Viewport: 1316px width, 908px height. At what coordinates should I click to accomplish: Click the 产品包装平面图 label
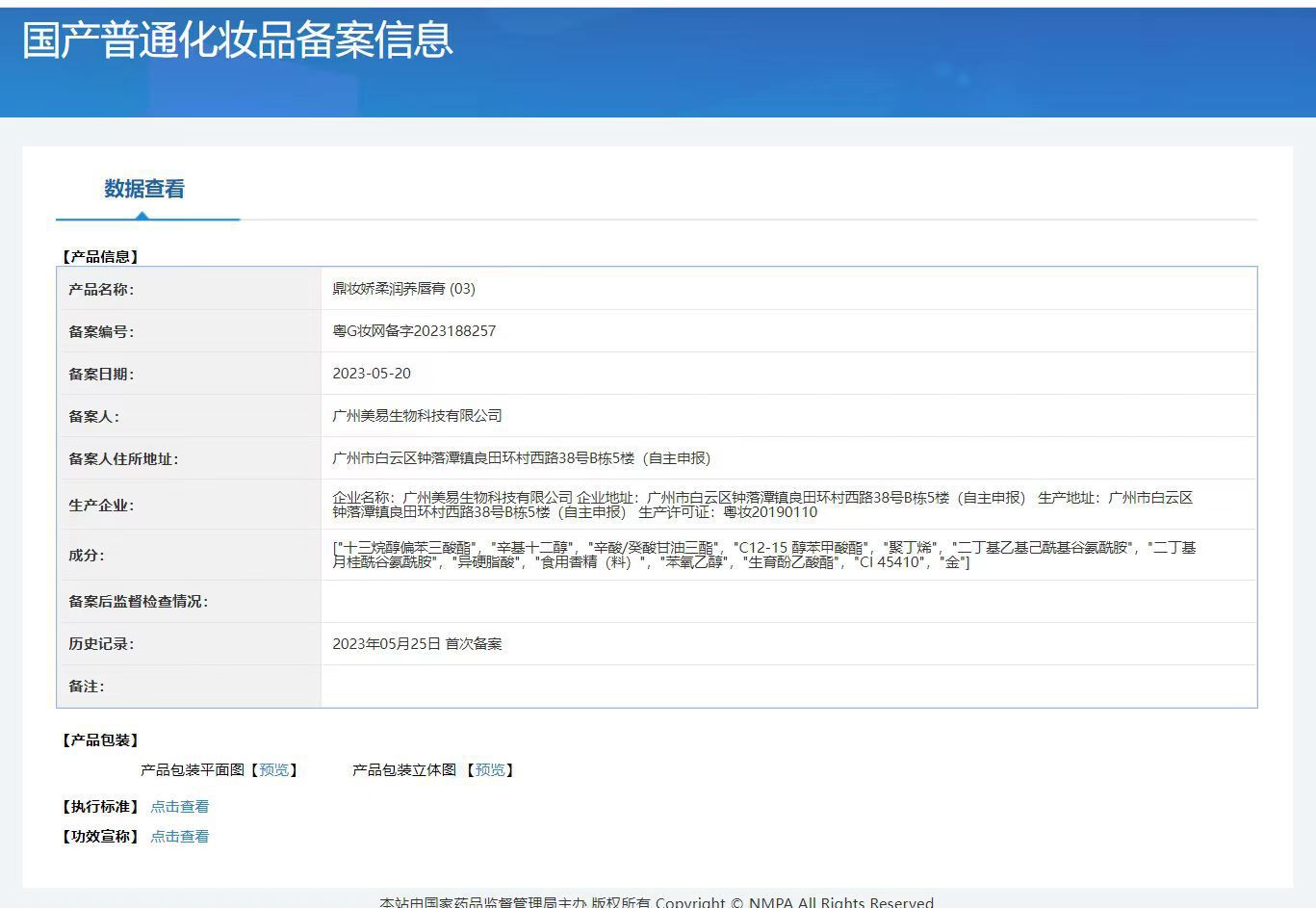[193, 770]
